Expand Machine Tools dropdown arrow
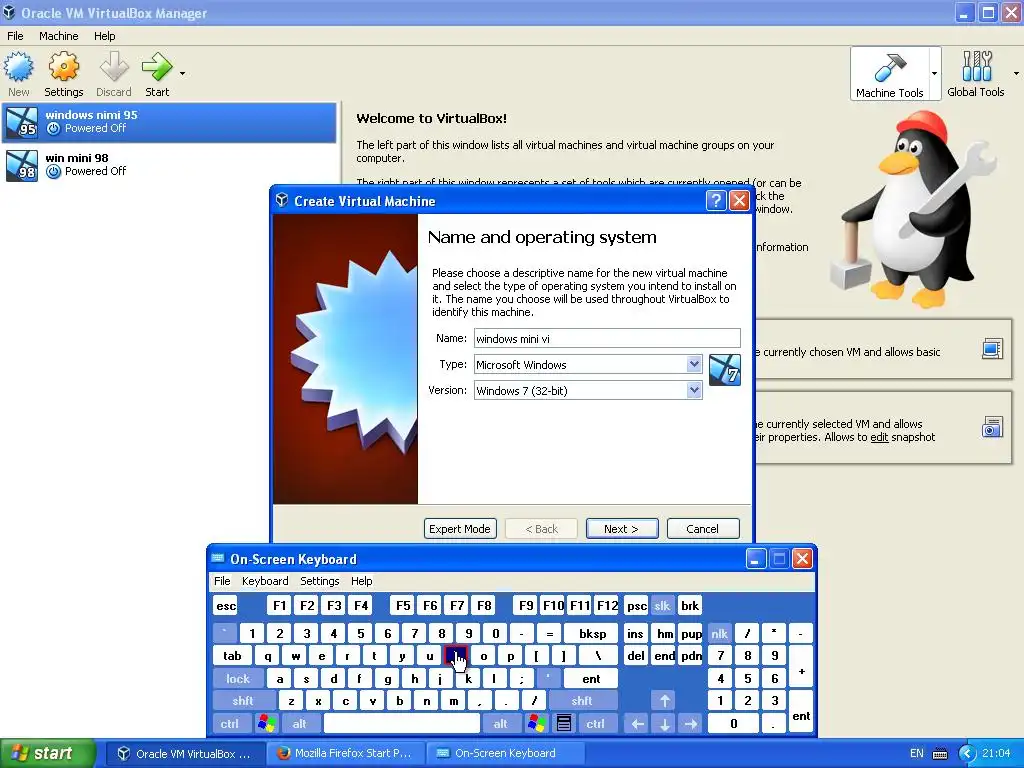This screenshot has height=768, width=1024. tap(935, 73)
